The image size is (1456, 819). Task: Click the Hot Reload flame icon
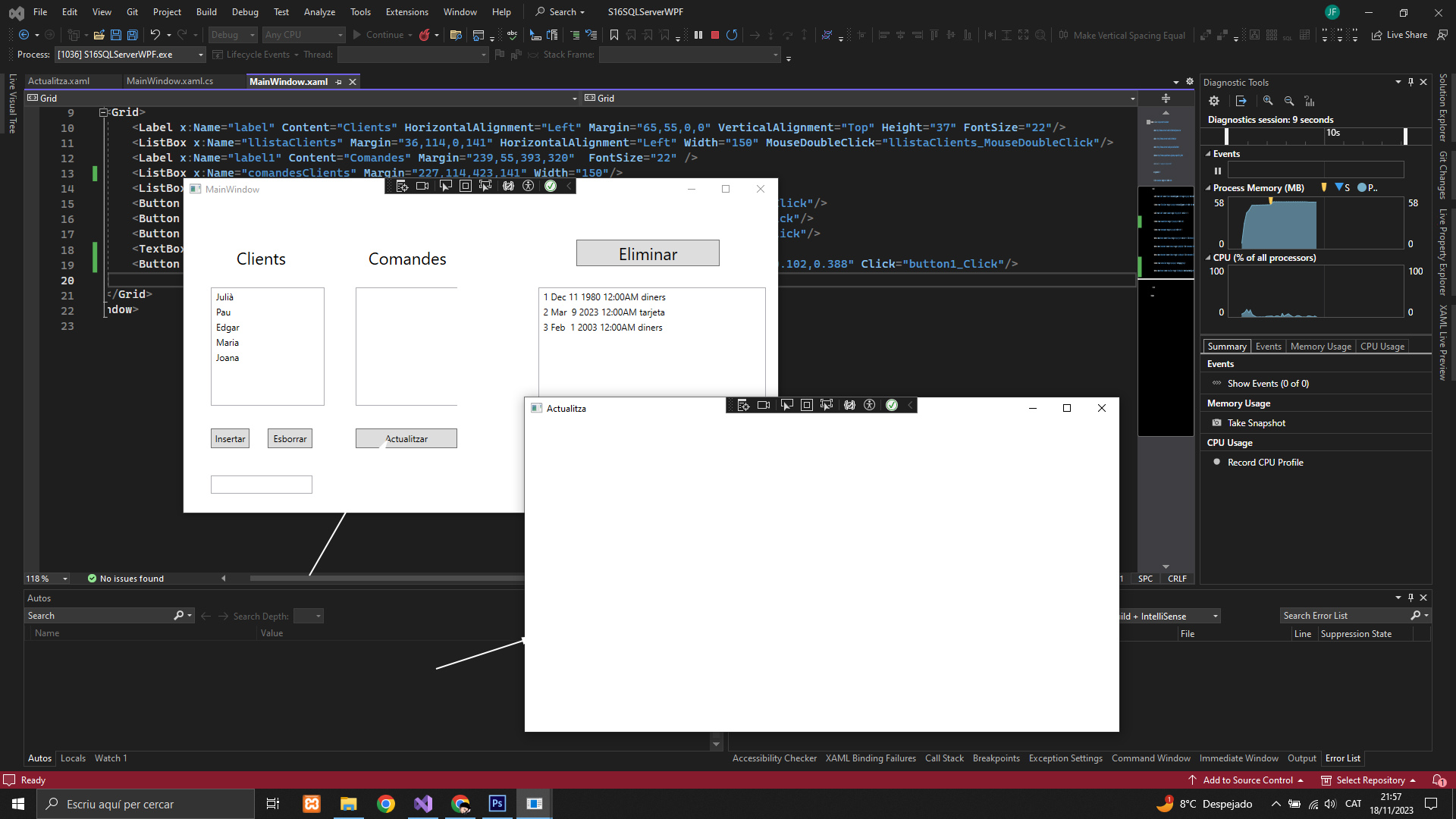(425, 35)
